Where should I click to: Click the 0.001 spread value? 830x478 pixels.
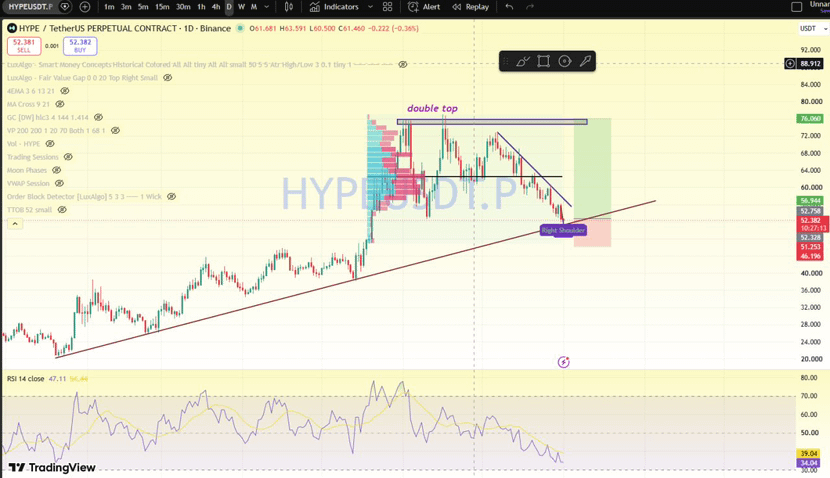pyautogui.click(x=52, y=46)
